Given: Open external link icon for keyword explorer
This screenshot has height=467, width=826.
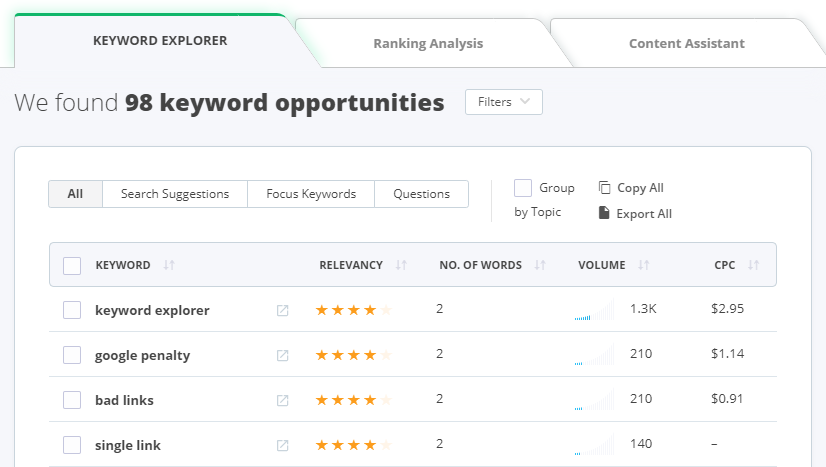Looking at the screenshot, I should point(283,311).
